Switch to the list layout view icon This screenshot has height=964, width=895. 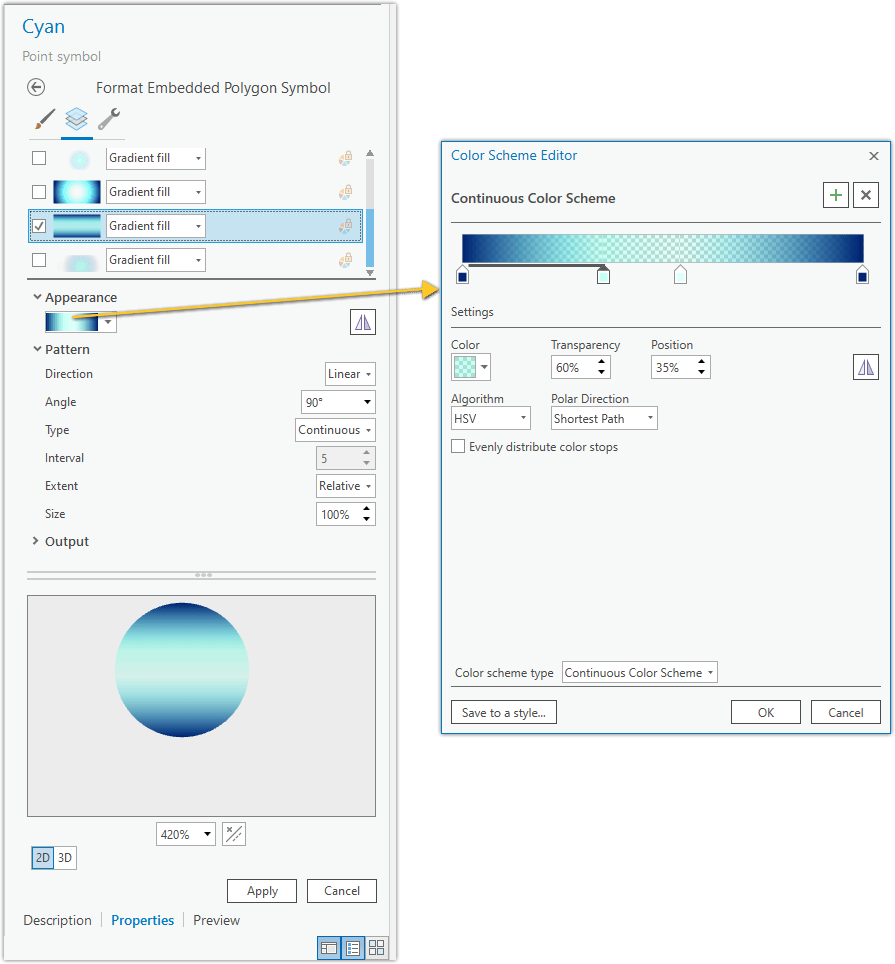click(x=353, y=948)
